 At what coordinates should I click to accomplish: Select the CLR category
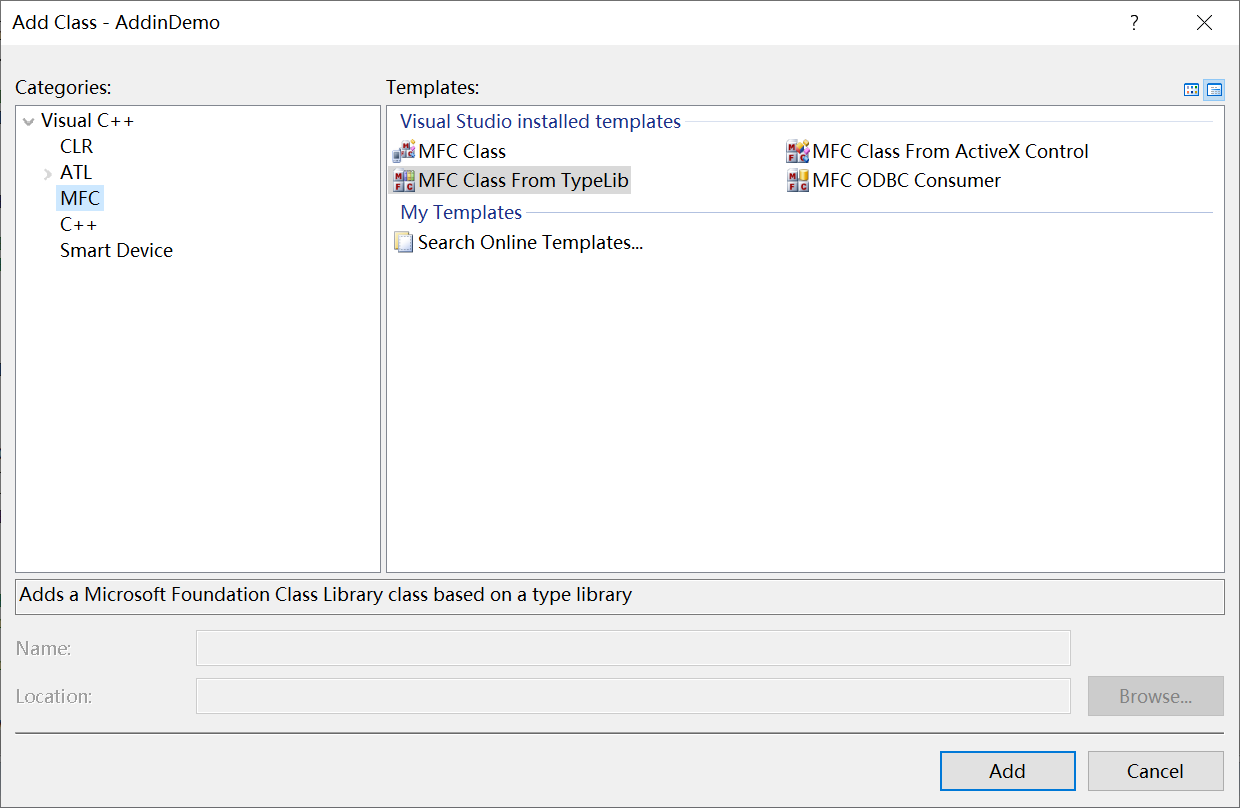(x=76, y=146)
